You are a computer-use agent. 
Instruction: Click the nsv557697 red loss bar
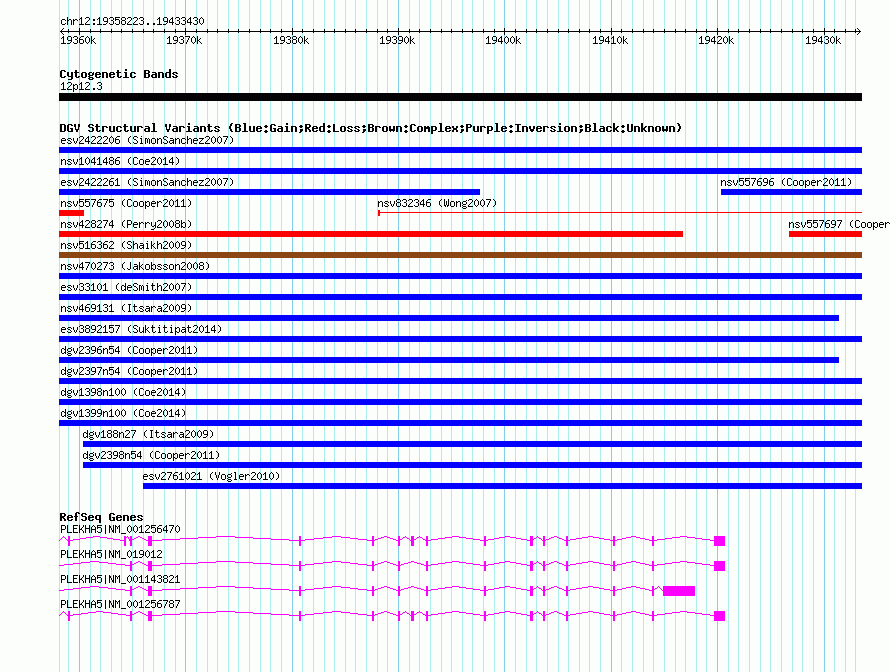point(825,234)
